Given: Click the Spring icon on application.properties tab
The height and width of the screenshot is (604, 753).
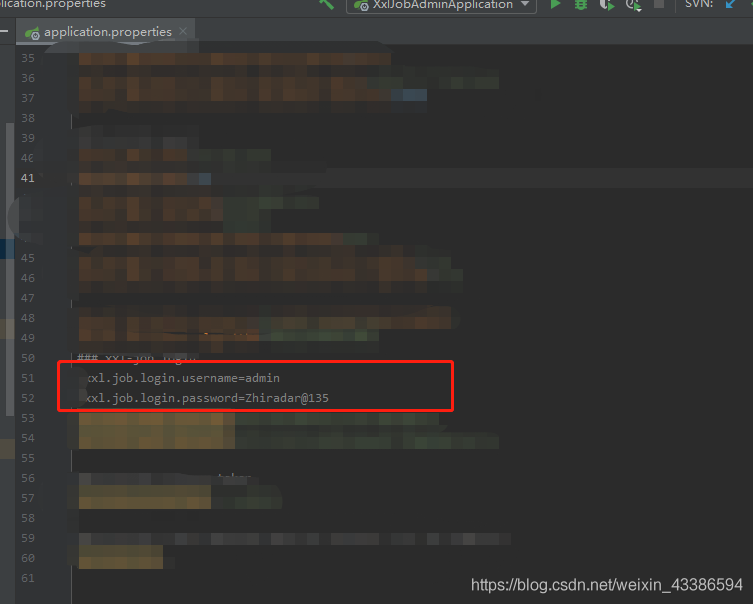Looking at the screenshot, I should pyautogui.click(x=35, y=33).
